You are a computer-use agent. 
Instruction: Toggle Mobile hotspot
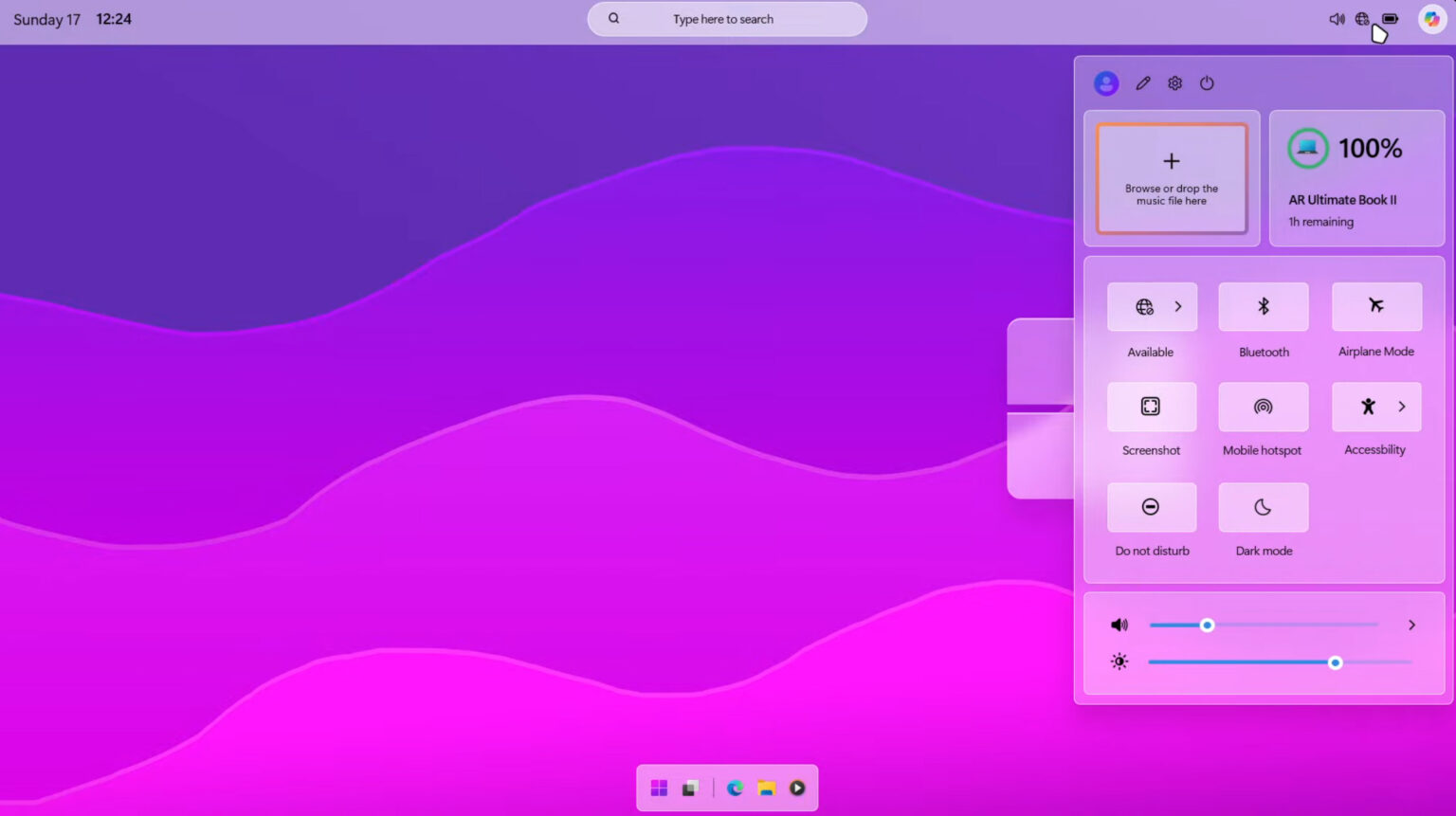point(1263,407)
